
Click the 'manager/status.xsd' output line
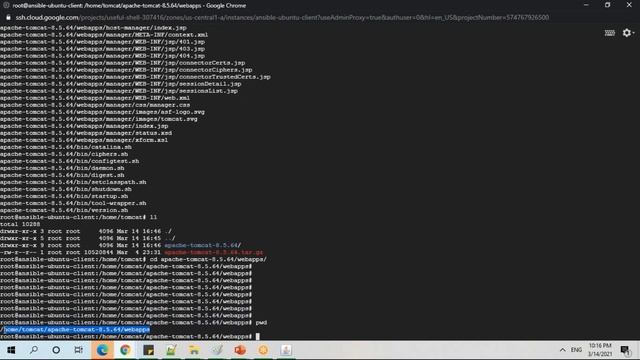[86, 133]
